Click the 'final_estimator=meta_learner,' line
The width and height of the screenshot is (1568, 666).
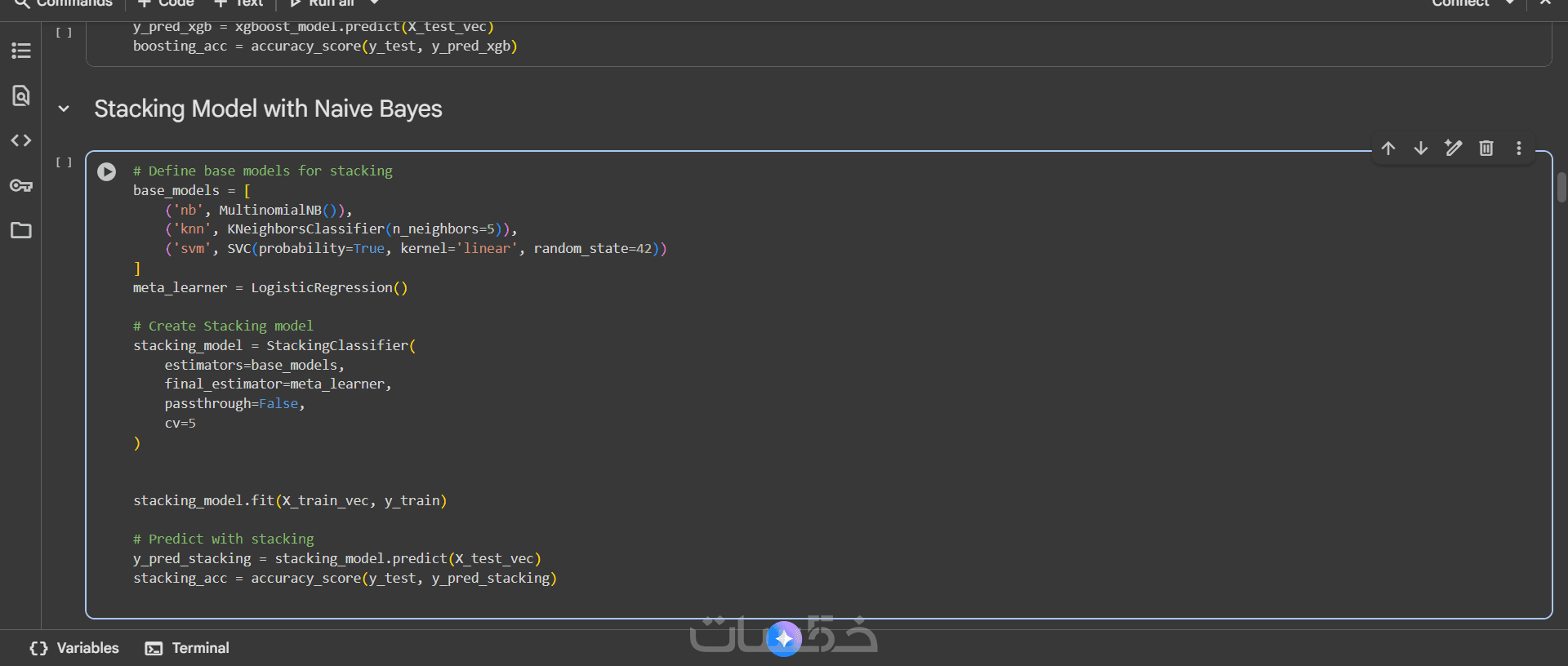[x=278, y=384]
